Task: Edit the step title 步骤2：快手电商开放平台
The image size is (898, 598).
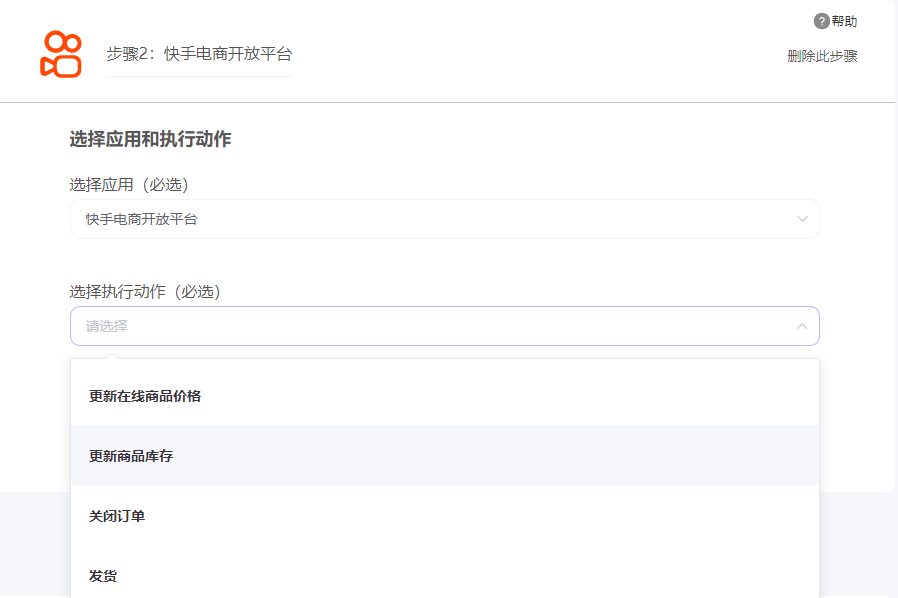Action: [199, 54]
